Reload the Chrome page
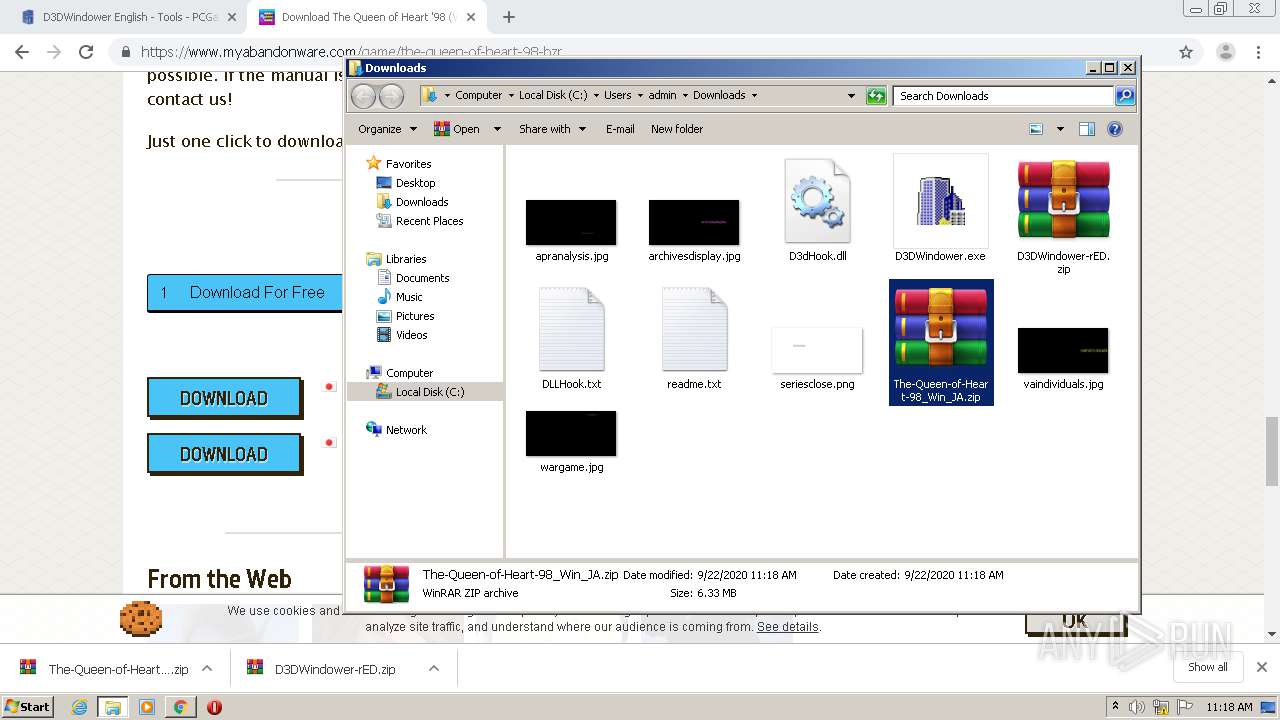This screenshot has height=720, width=1280. pyautogui.click(x=86, y=52)
